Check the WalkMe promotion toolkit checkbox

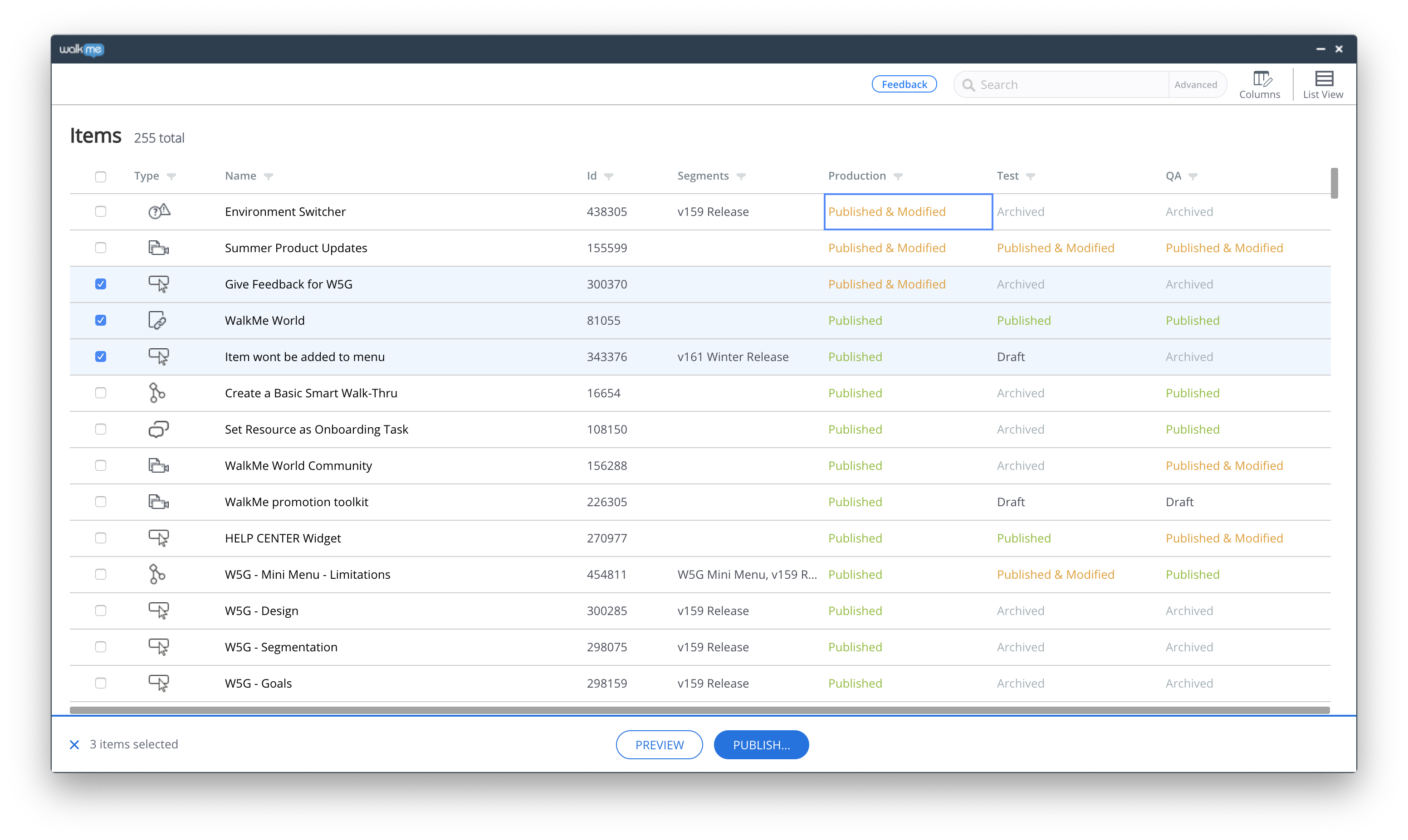(101, 502)
